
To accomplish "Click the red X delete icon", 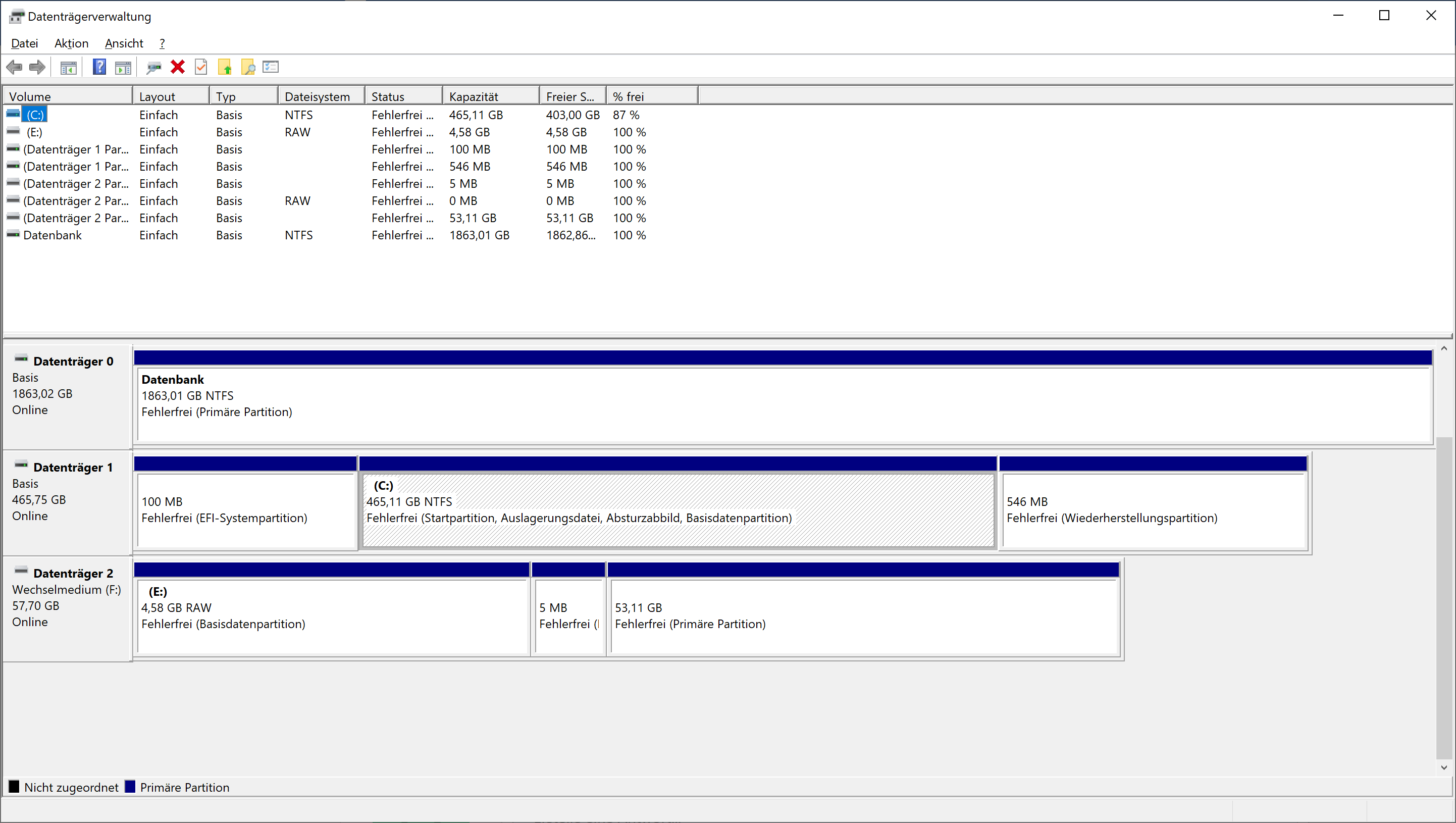I will coord(178,67).
